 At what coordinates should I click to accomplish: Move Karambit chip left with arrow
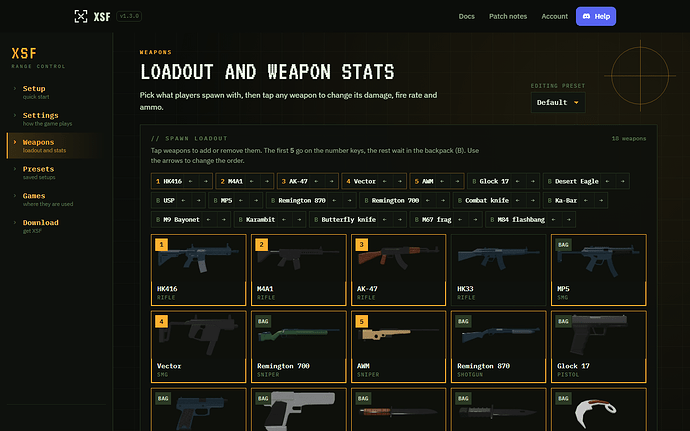(x=284, y=220)
